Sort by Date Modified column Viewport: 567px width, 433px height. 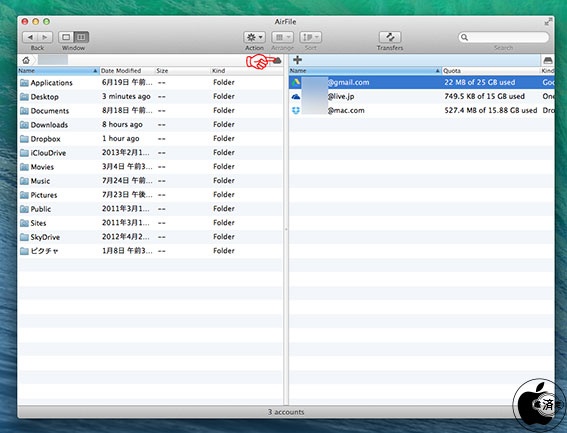(x=127, y=71)
